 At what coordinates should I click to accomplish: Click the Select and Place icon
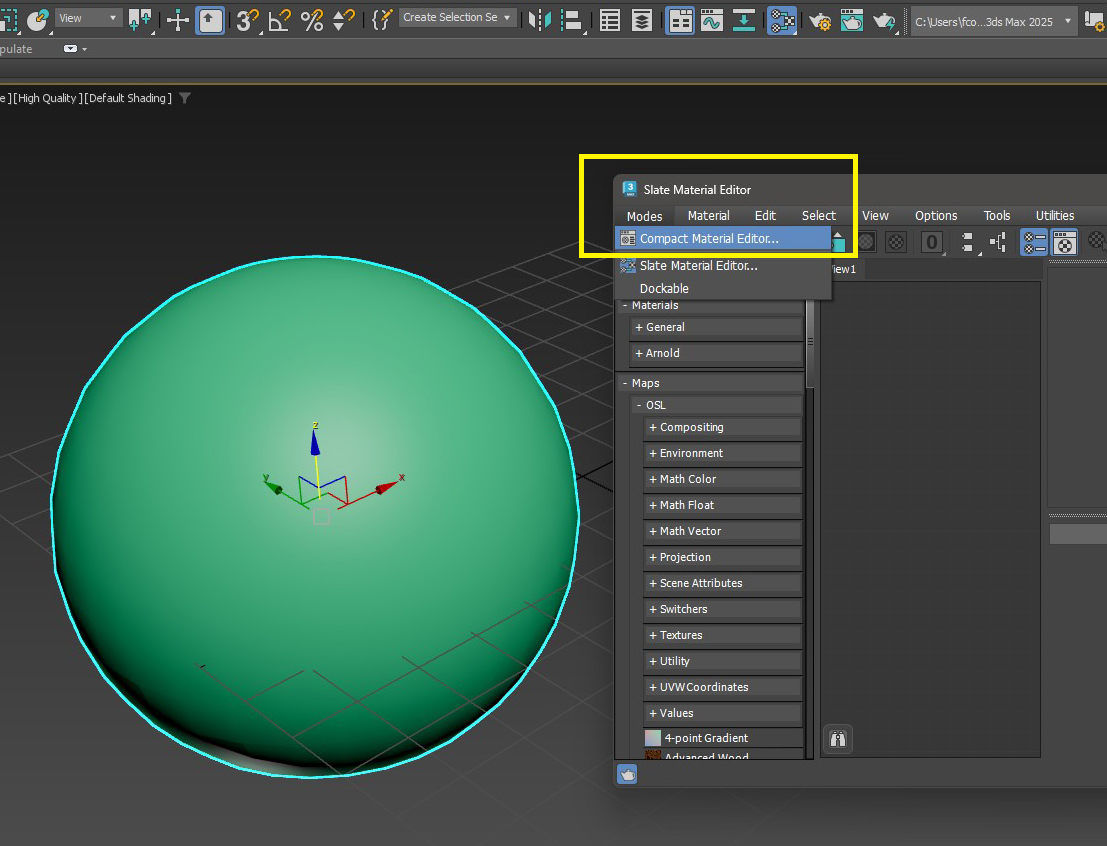pyautogui.click(x=37, y=20)
